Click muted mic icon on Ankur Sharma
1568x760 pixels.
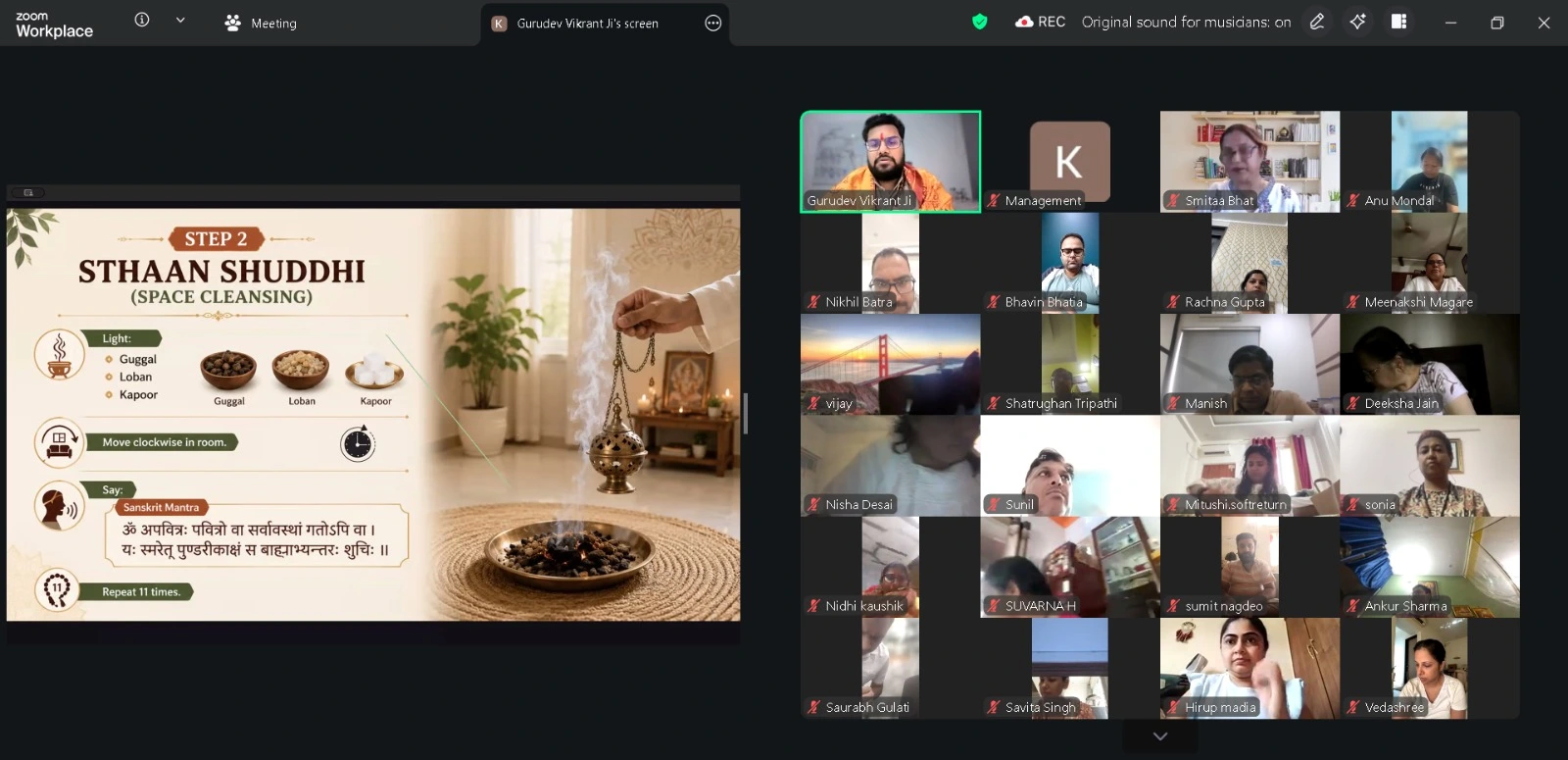pyautogui.click(x=1353, y=606)
